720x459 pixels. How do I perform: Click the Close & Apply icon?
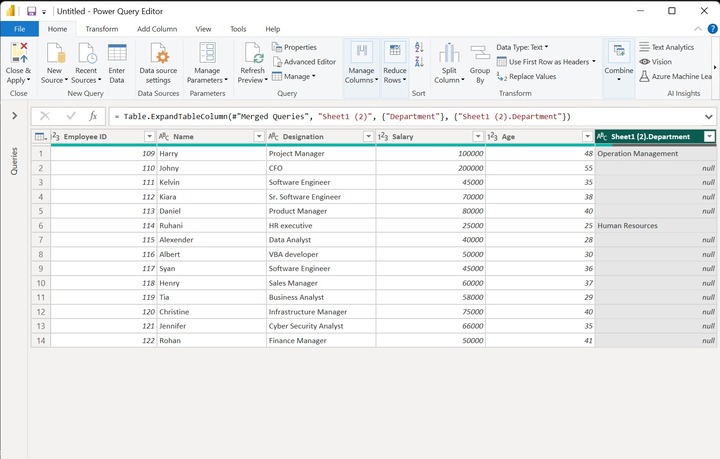click(18, 54)
